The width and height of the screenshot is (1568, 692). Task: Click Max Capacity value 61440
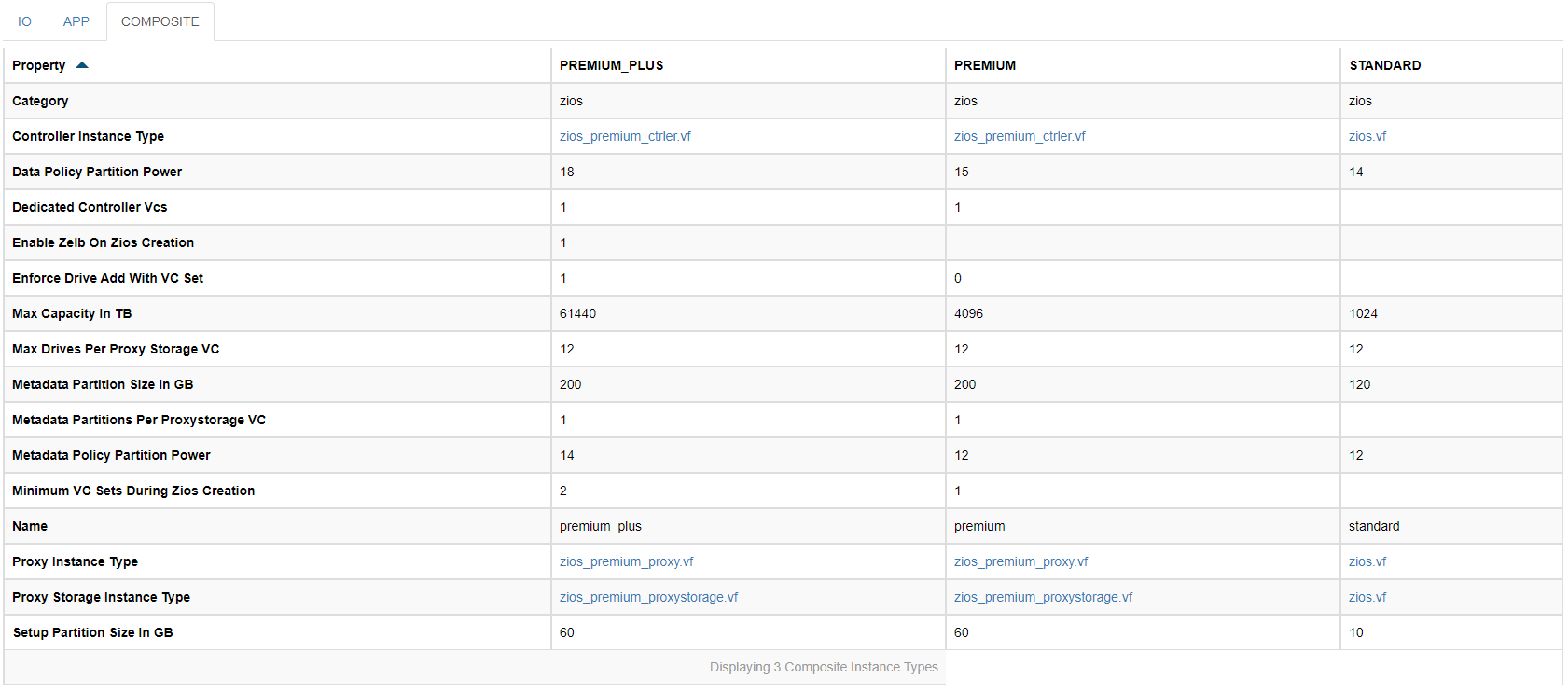[577, 313]
